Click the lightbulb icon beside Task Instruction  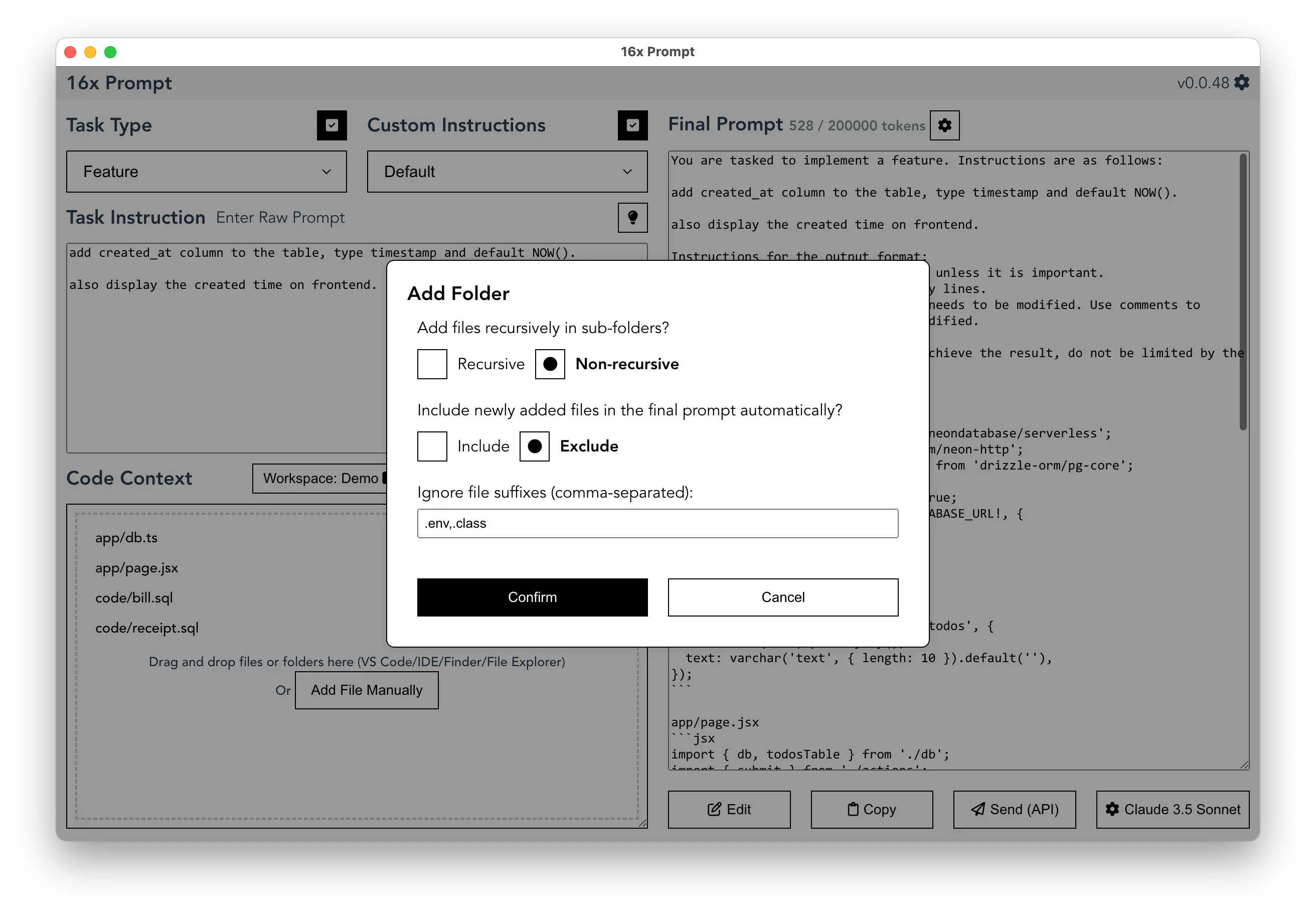coord(633,217)
